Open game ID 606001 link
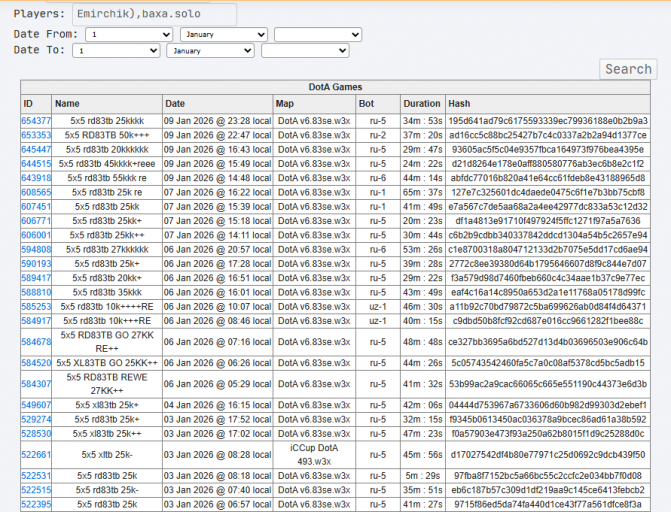 coord(36,235)
